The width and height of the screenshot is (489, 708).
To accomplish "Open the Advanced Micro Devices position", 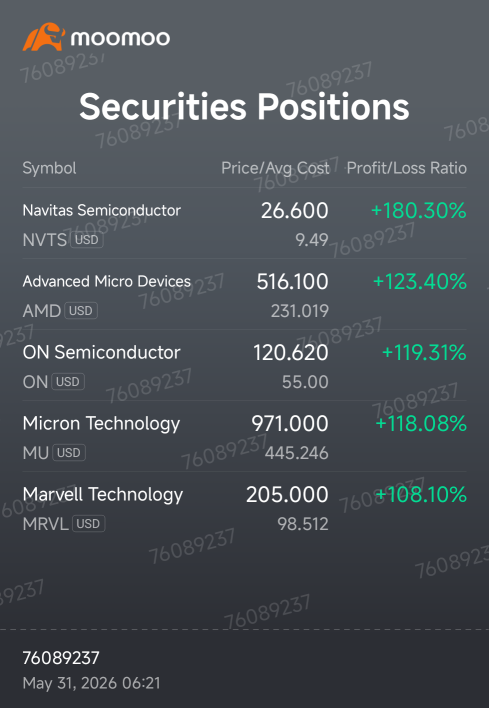I will click(244, 294).
